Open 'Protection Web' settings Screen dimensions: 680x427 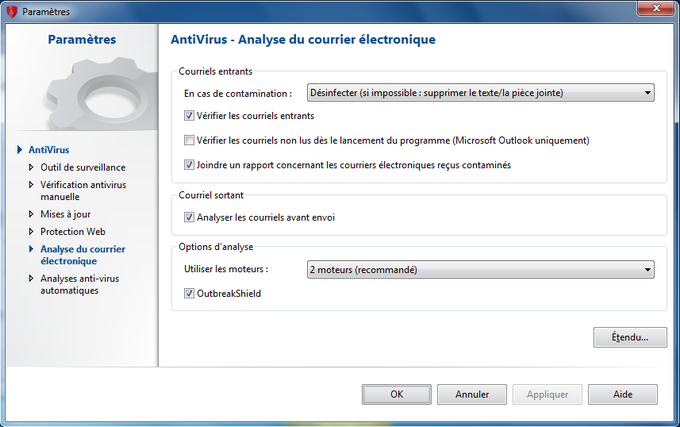click(73, 231)
